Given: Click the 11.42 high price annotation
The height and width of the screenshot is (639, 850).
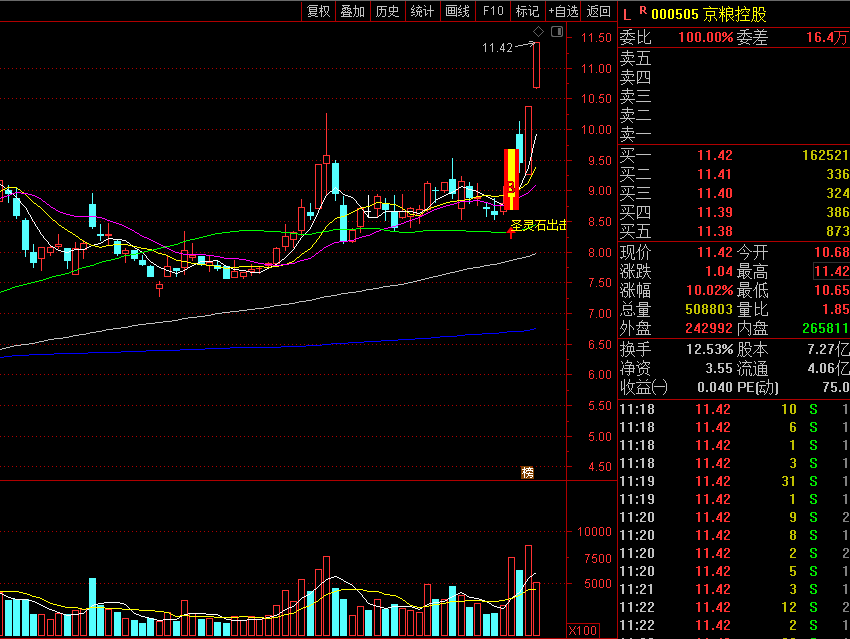Looking at the screenshot, I should pyautogui.click(x=497, y=48).
